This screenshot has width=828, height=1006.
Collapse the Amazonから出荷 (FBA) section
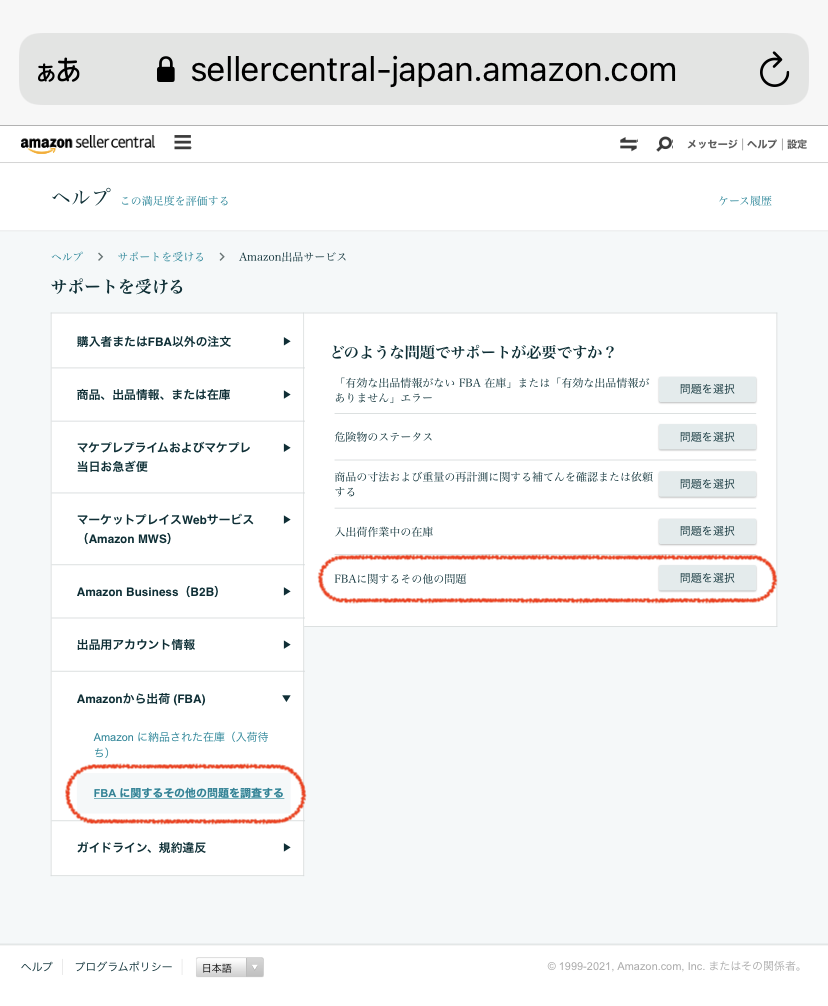click(x=177, y=698)
